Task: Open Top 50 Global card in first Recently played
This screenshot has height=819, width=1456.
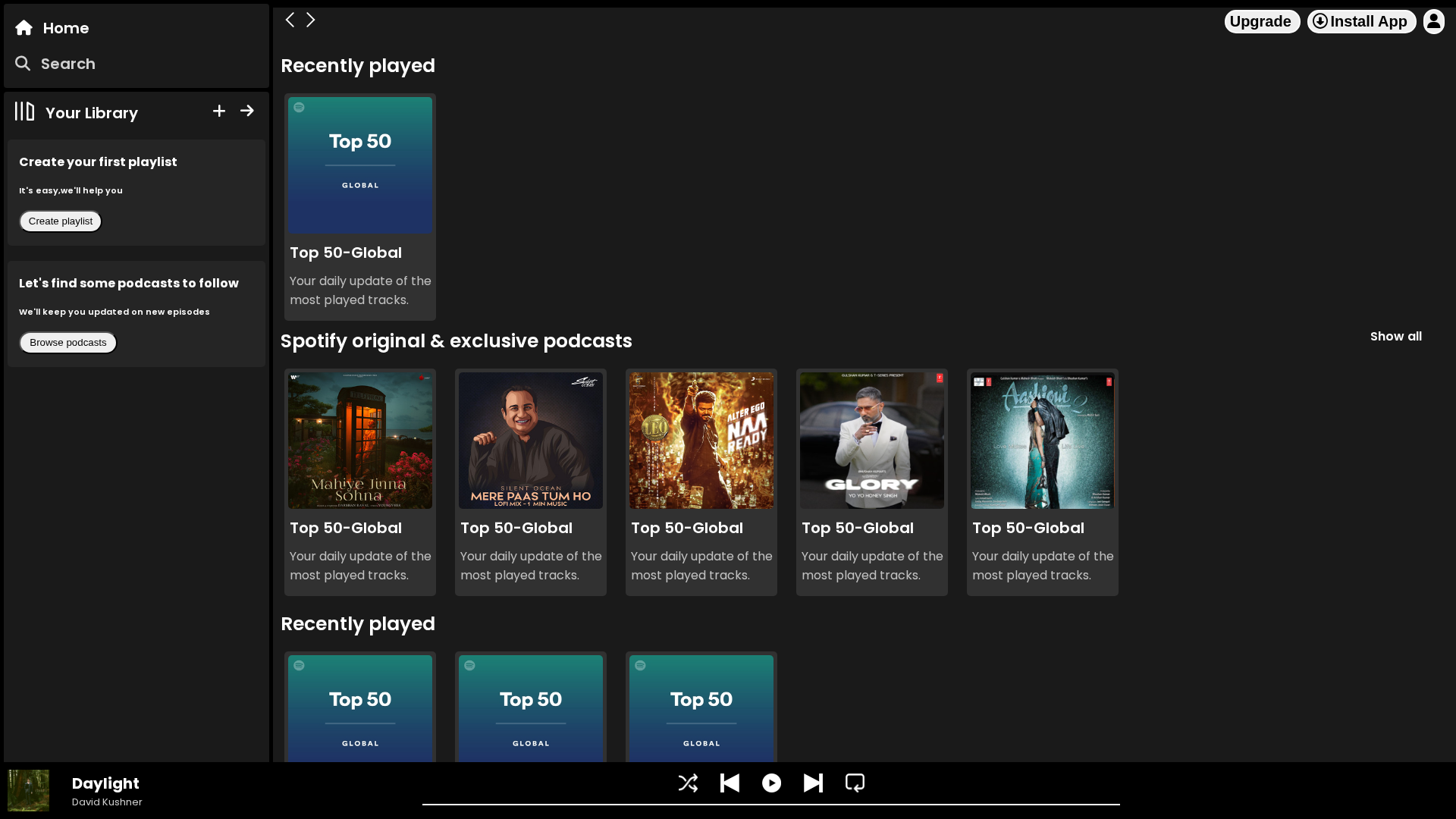Action: coord(360,207)
